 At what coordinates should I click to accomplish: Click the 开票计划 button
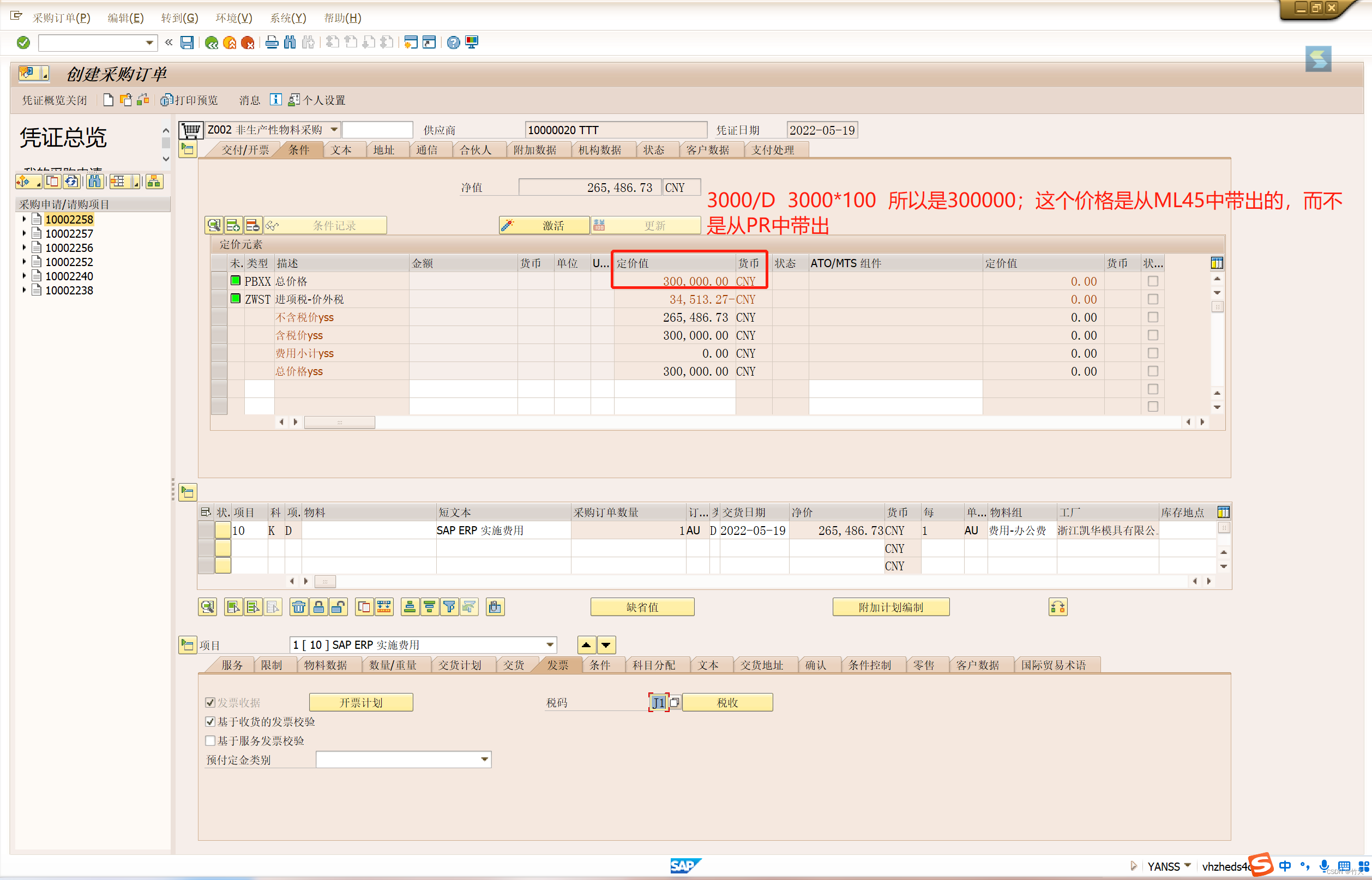pos(360,702)
